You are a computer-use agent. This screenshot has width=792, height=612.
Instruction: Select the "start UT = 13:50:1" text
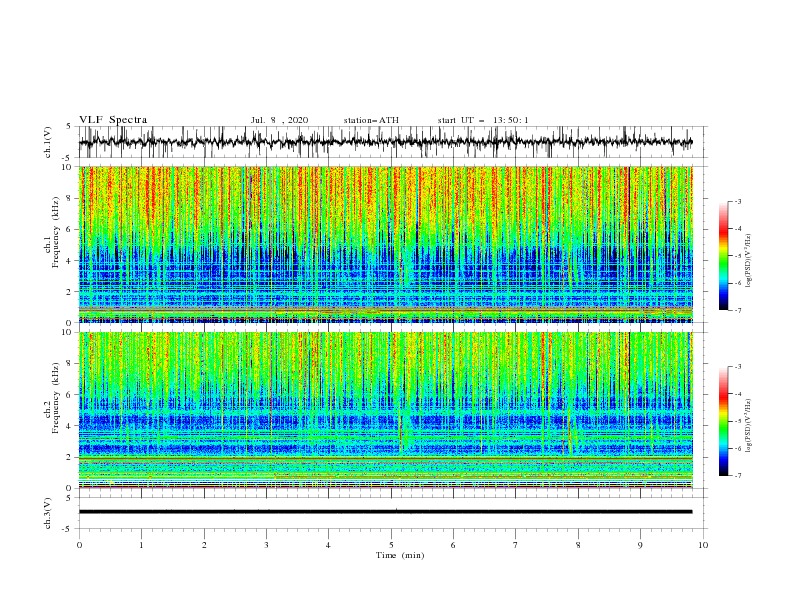click(483, 120)
